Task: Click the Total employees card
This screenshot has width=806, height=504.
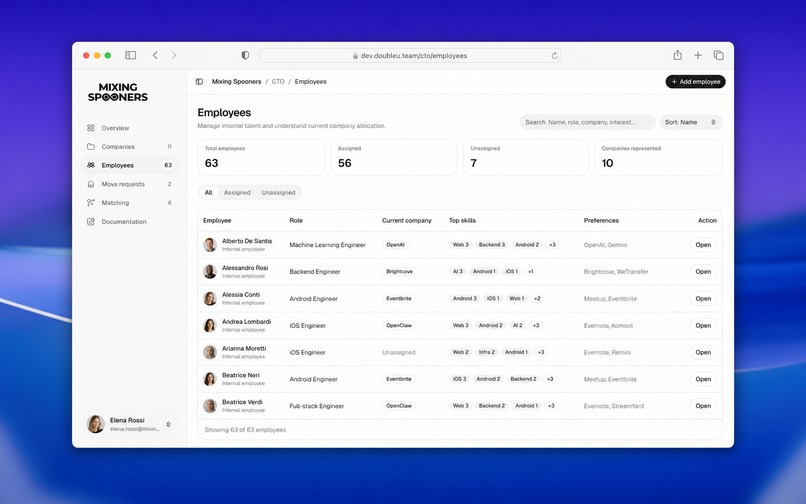Action: pos(261,157)
